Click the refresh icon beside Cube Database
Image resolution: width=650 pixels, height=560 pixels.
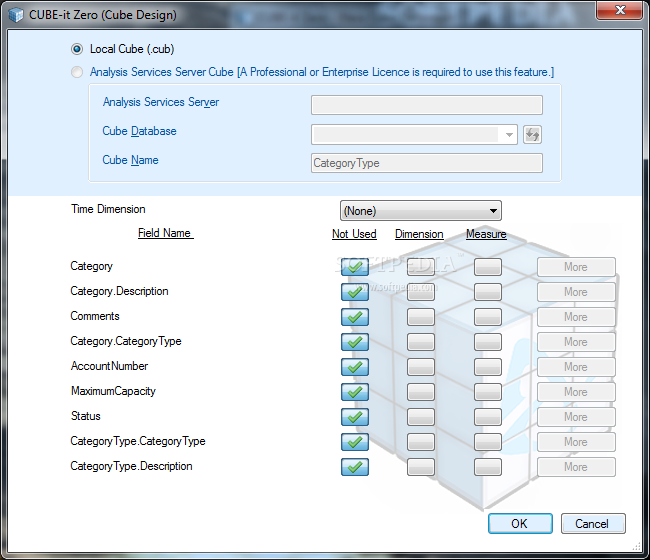click(532, 134)
